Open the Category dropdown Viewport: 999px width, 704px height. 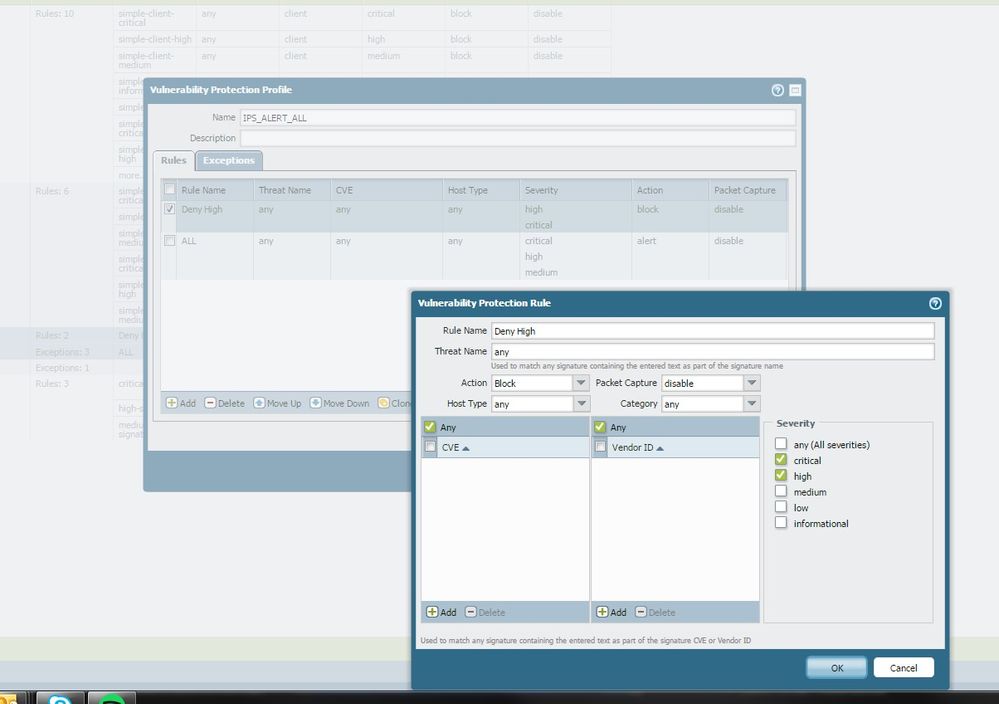(751, 404)
